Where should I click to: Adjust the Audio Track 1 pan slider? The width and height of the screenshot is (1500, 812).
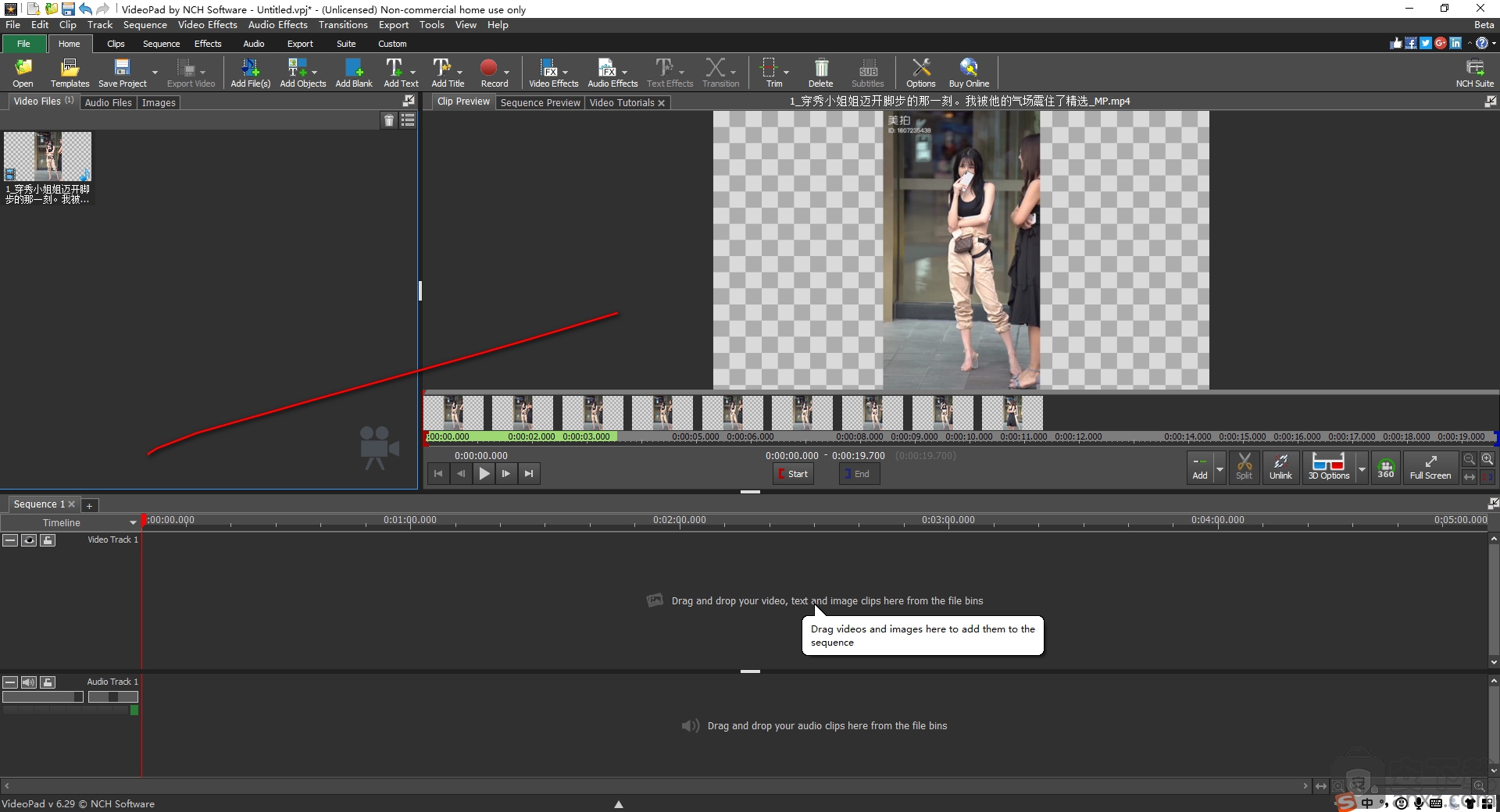tap(112, 696)
